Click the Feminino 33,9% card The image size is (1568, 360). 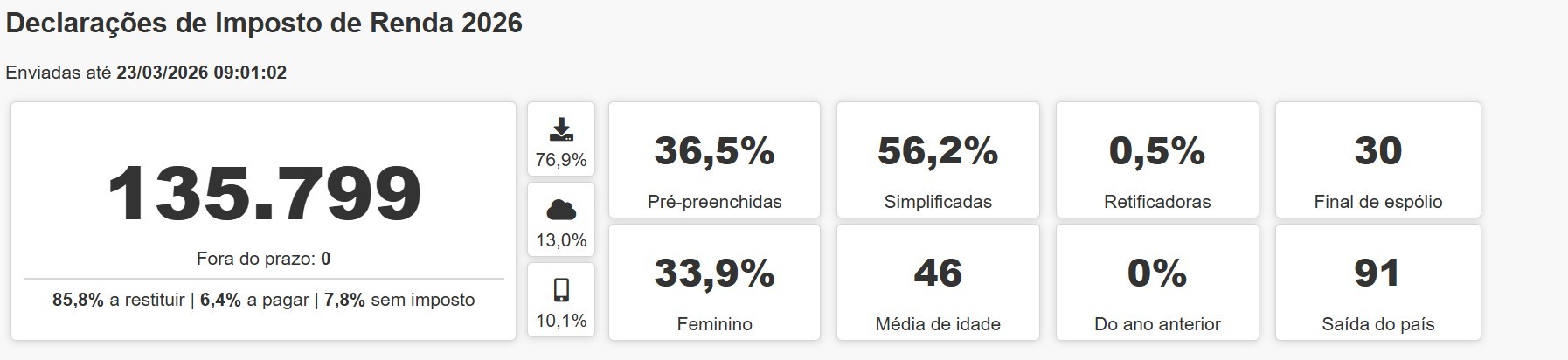714,282
